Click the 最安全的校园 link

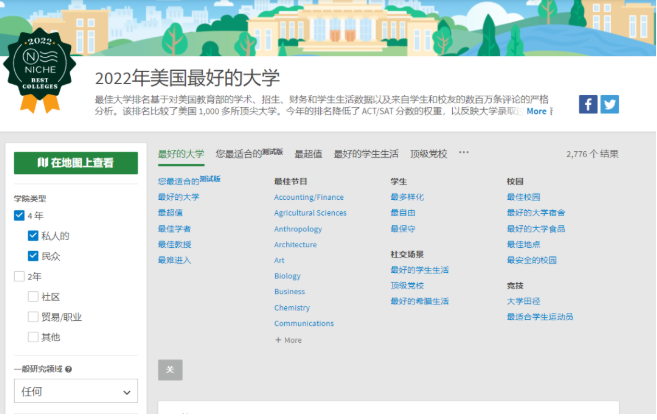(532, 260)
